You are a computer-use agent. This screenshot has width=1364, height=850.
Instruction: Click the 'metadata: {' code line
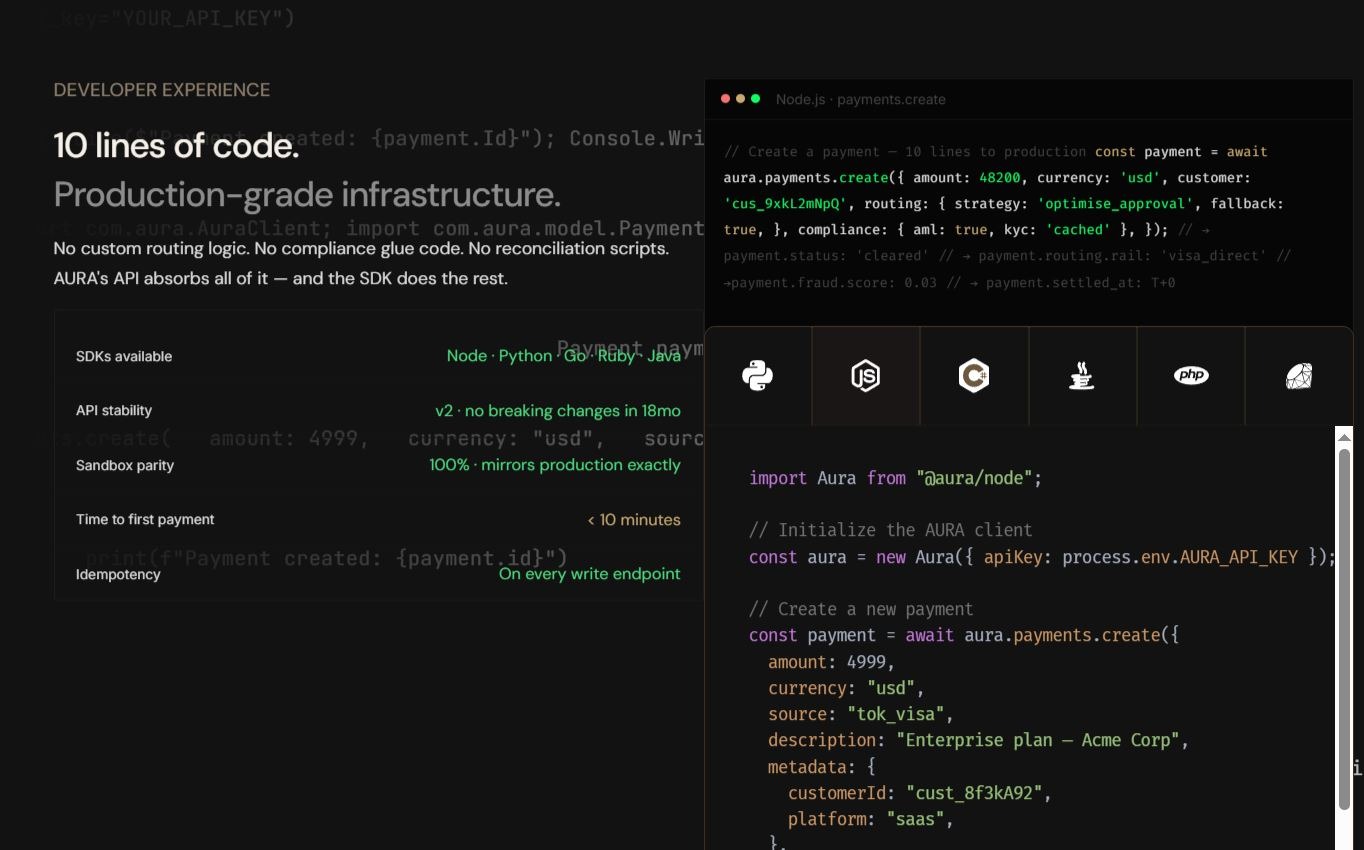pyautogui.click(x=822, y=767)
